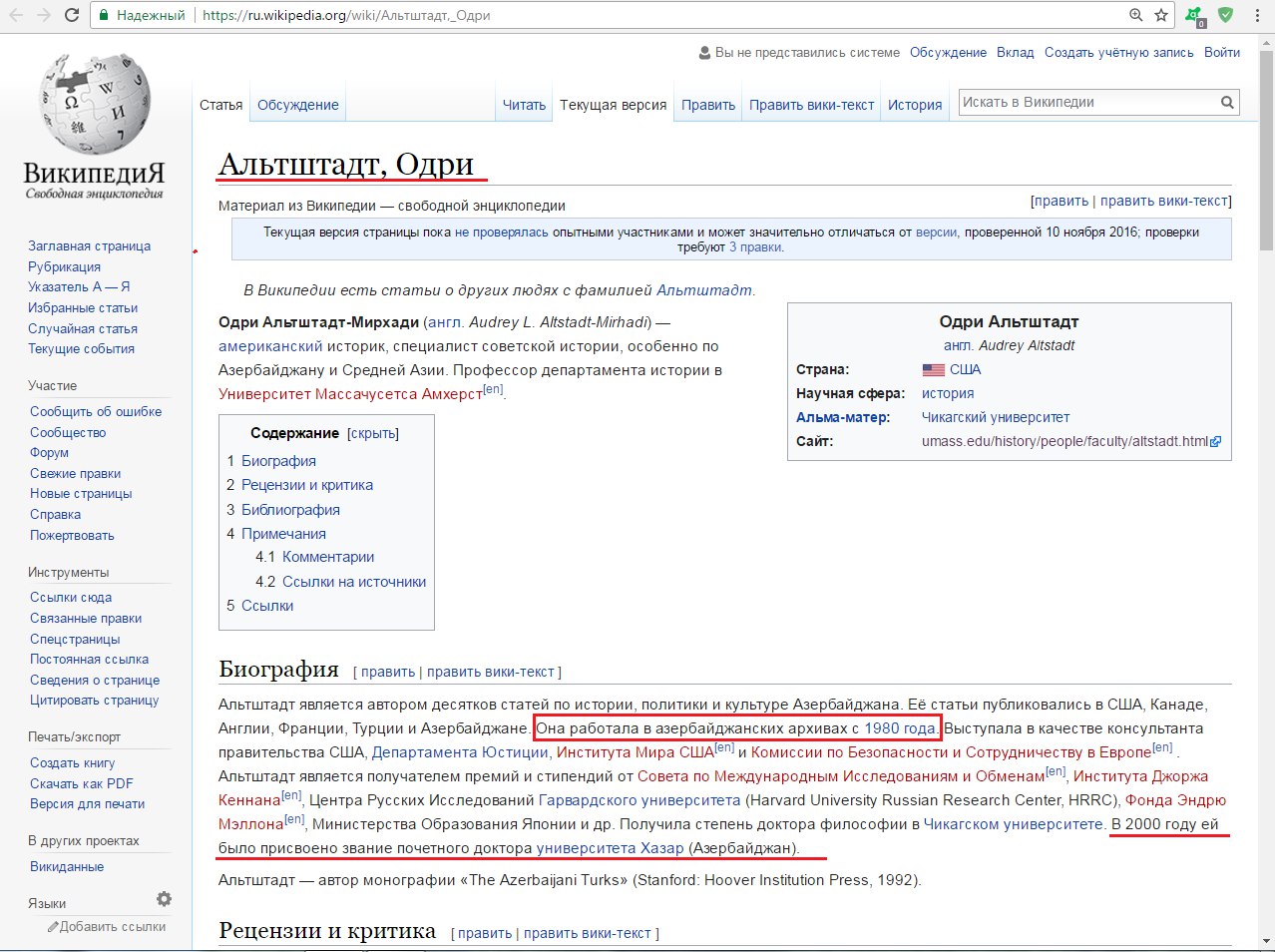Image resolution: width=1275 pixels, height=952 pixels.
Task: Jump to '4.1 Комментарии' in contents
Action: 315,557
